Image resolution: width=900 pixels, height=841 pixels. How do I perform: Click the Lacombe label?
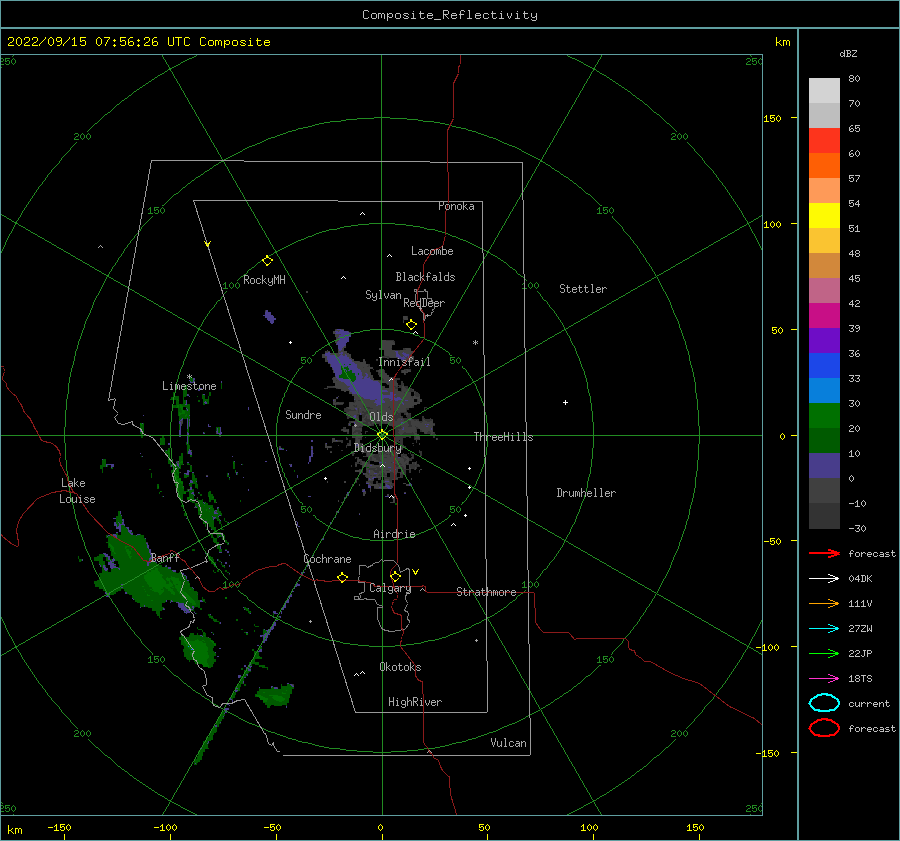[432, 251]
